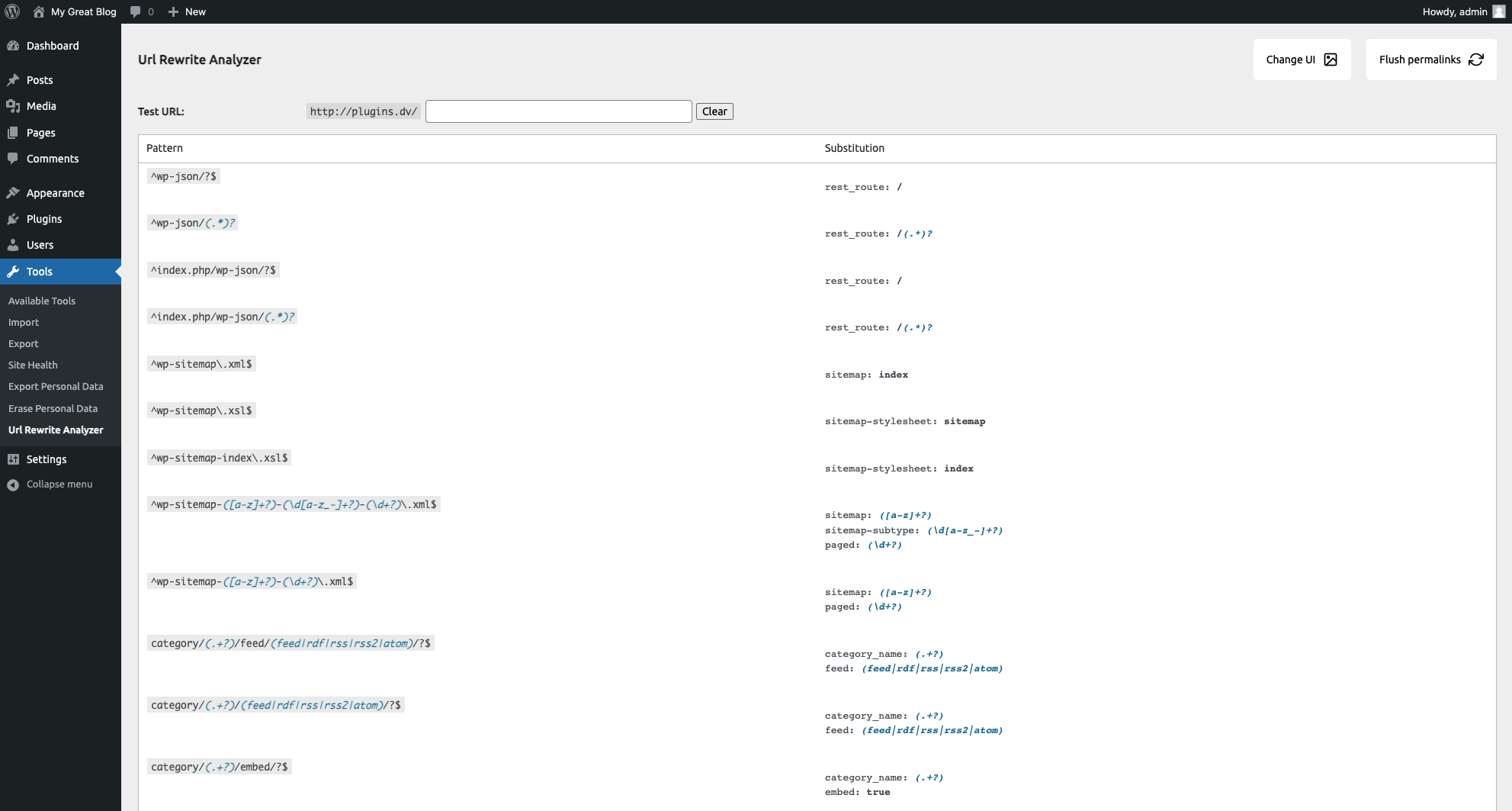Viewport: 1512px width, 811px height.
Task: Open the Settings menu
Action: (x=60, y=459)
